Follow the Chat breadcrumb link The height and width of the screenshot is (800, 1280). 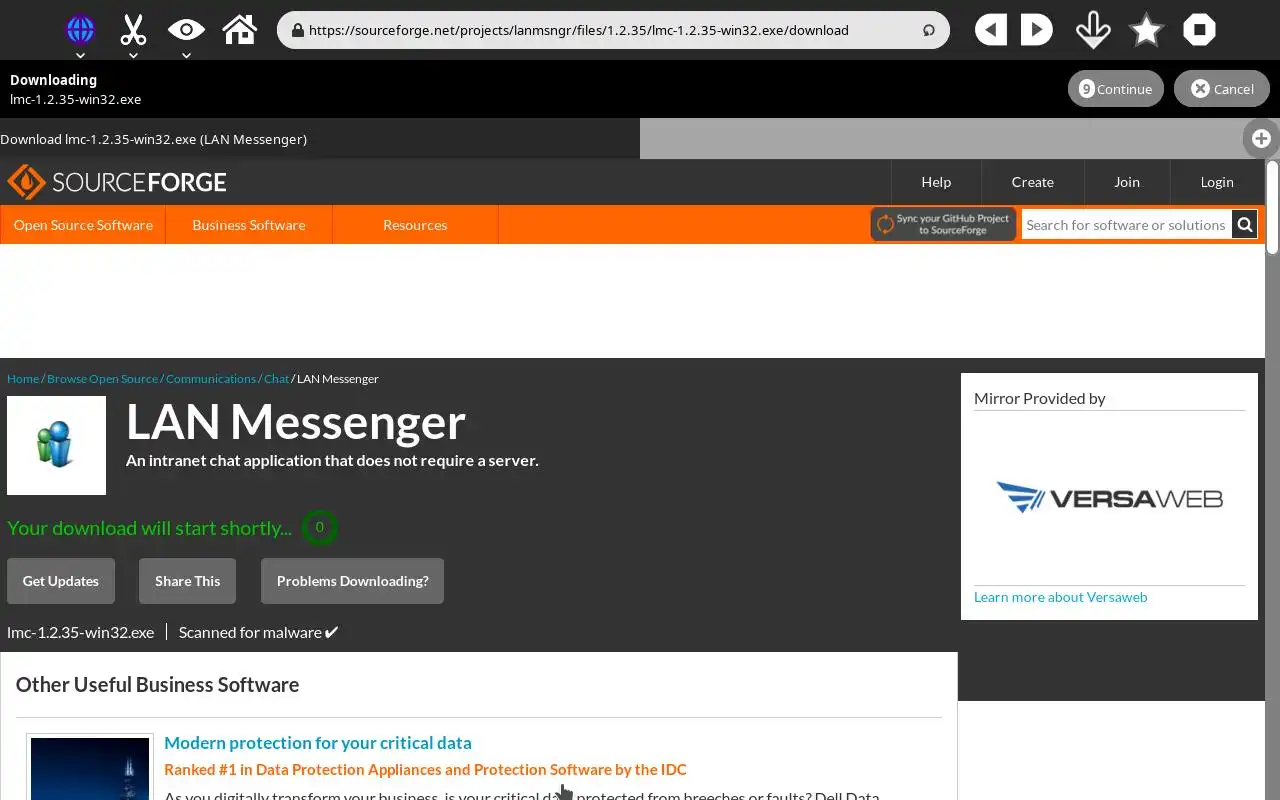click(x=276, y=379)
